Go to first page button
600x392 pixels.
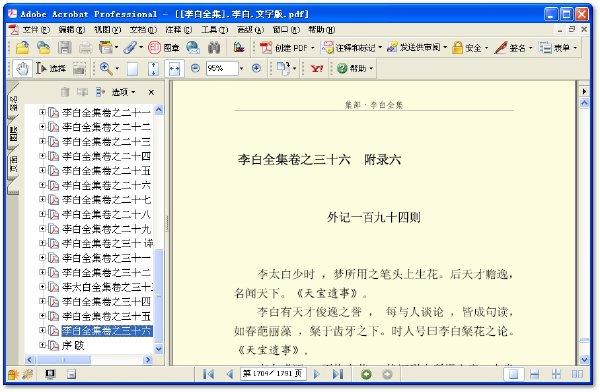tap(209, 374)
